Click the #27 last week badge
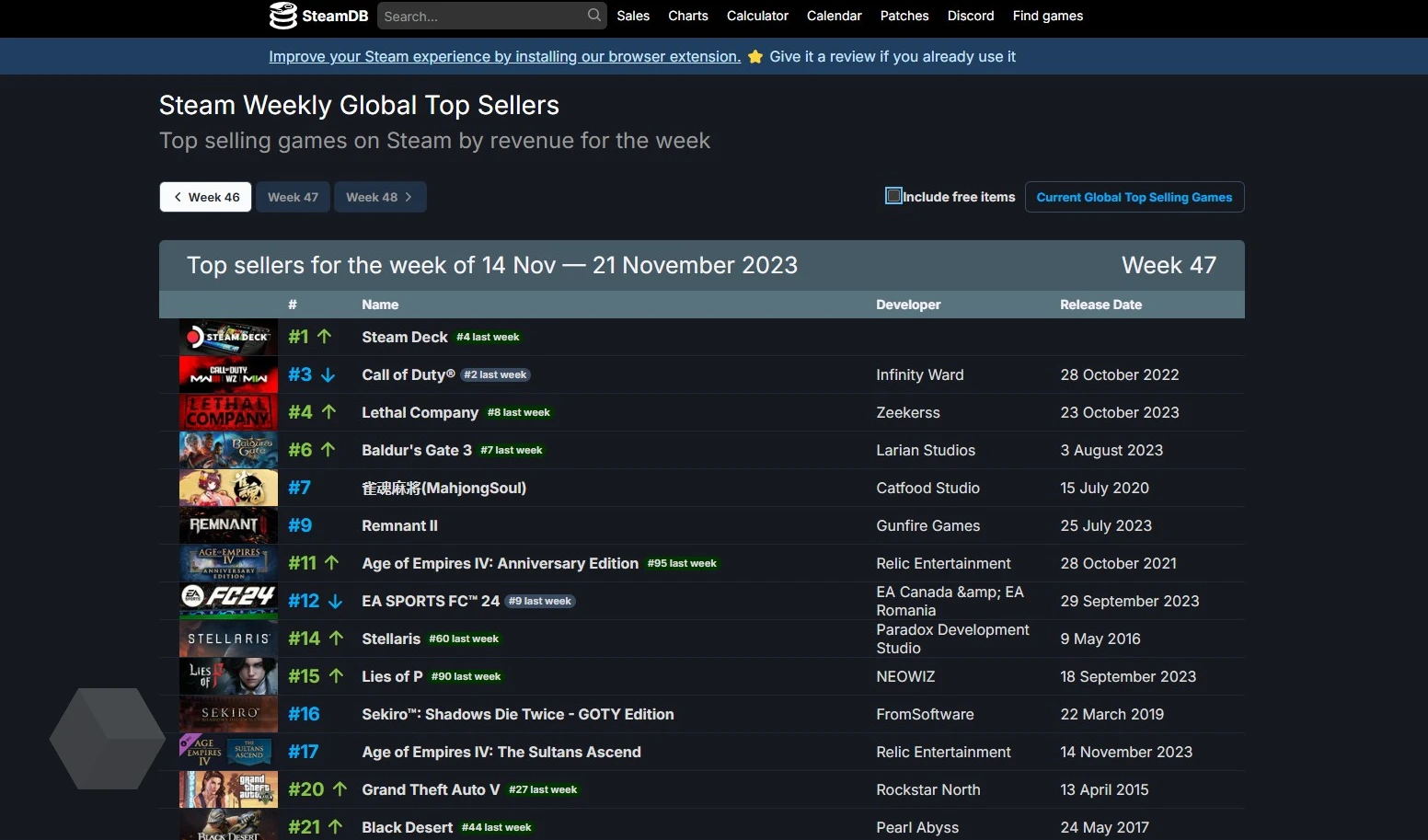Viewport: 1428px width, 840px height. 543,789
